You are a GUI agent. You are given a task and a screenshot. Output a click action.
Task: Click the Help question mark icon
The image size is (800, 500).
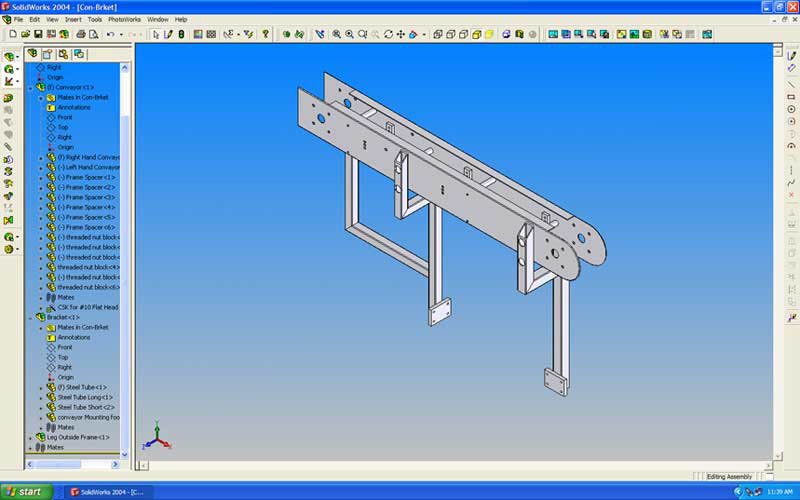[x=265, y=34]
